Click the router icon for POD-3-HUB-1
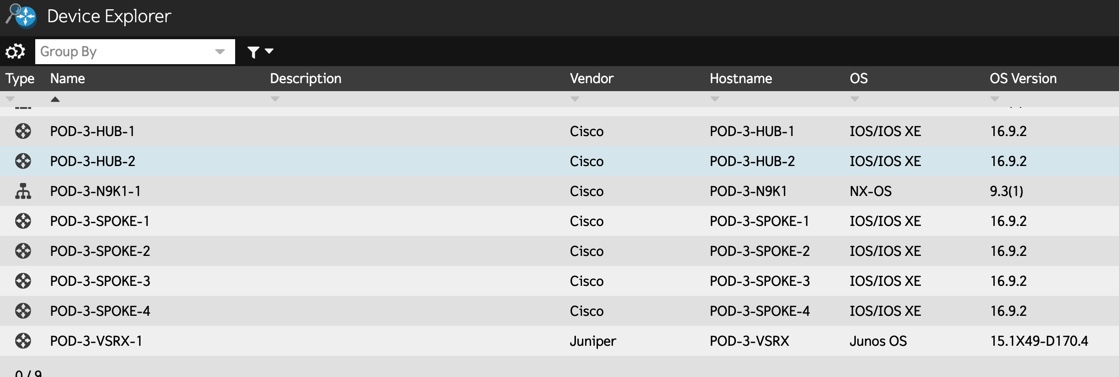 [23, 131]
